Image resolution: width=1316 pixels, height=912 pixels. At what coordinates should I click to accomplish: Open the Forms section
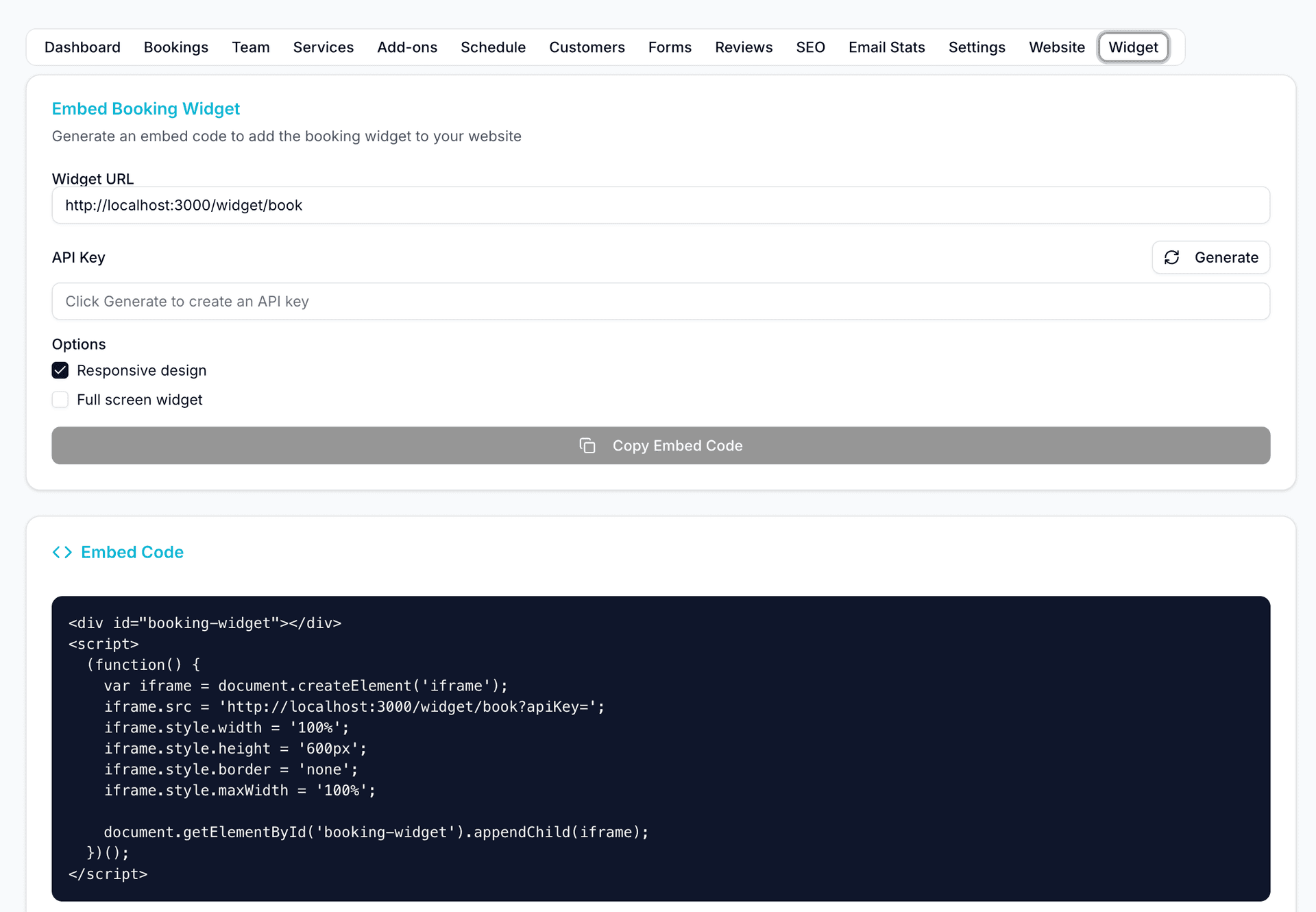pos(670,47)
